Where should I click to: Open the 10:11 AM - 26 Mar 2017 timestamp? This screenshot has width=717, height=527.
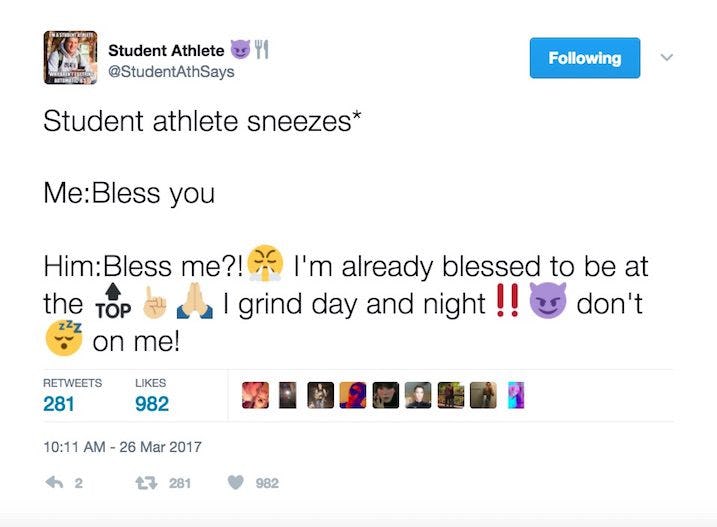122,445
